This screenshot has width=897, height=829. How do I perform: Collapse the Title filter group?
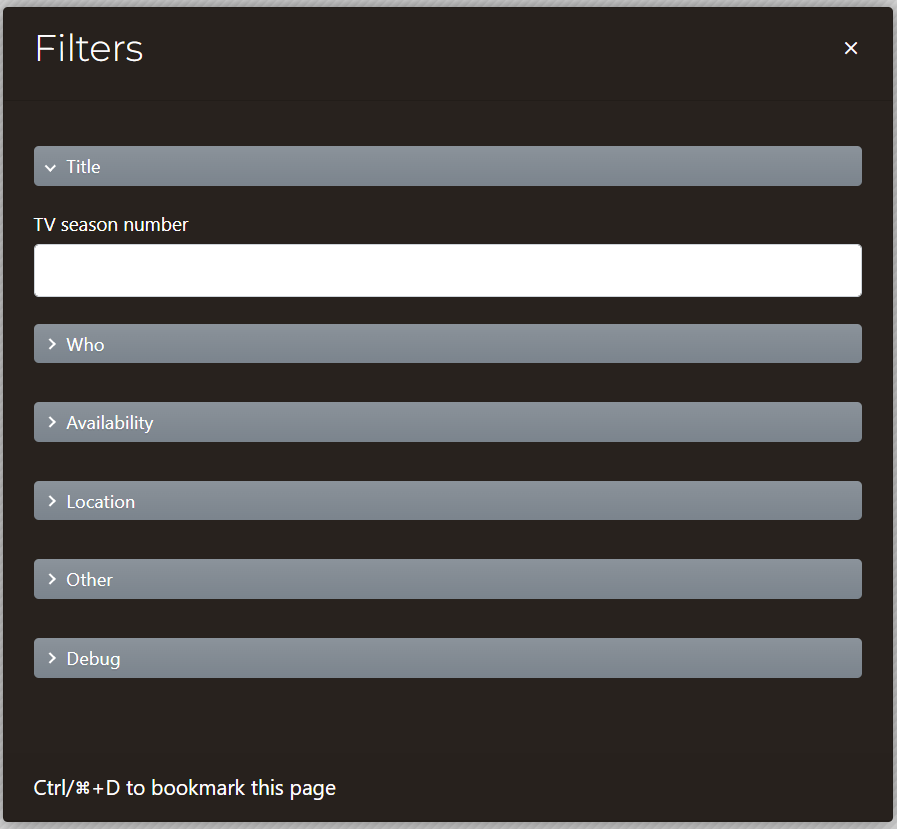point(447,166)
